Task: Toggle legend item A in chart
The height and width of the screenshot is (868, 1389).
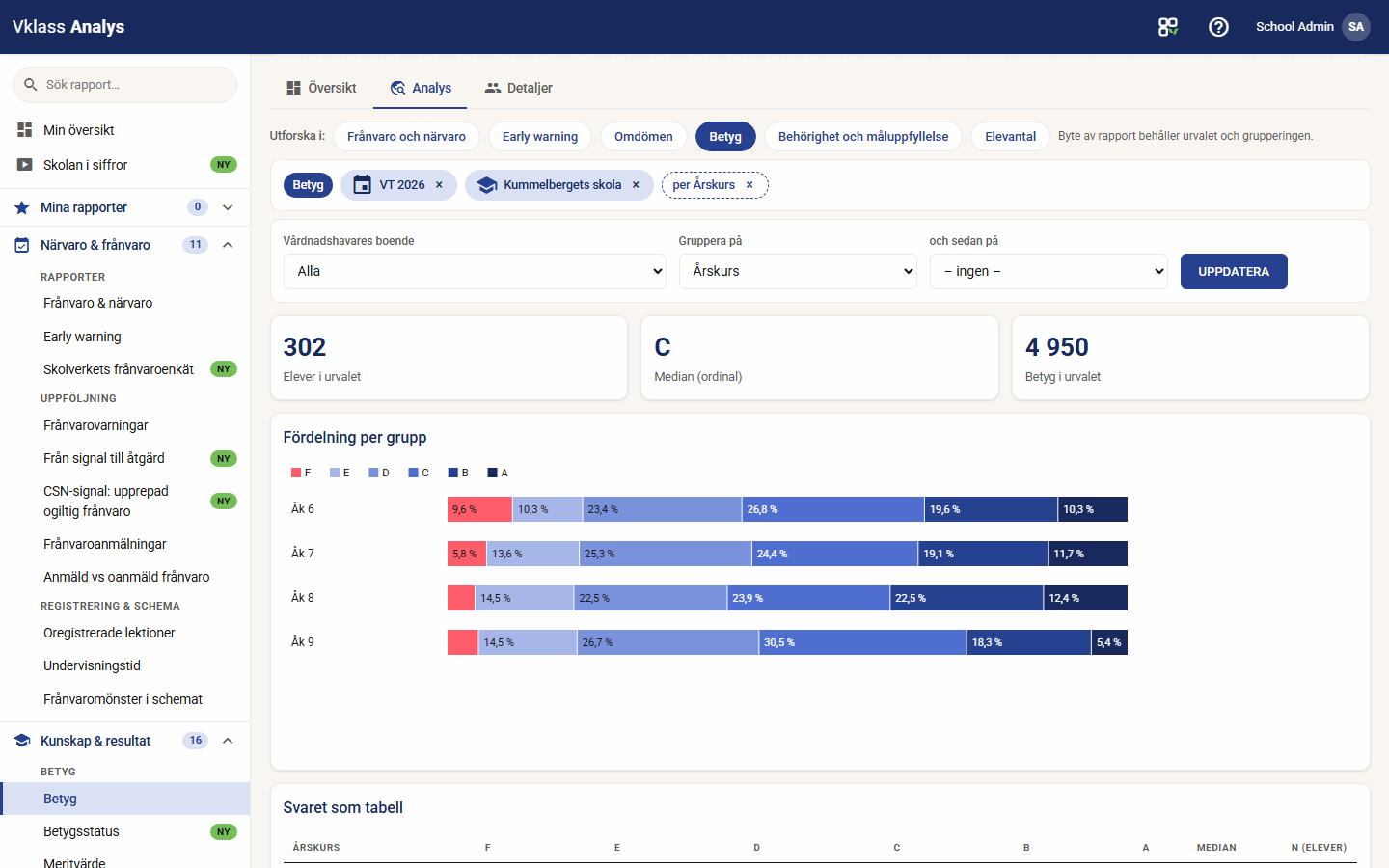Action: point(498,473)
